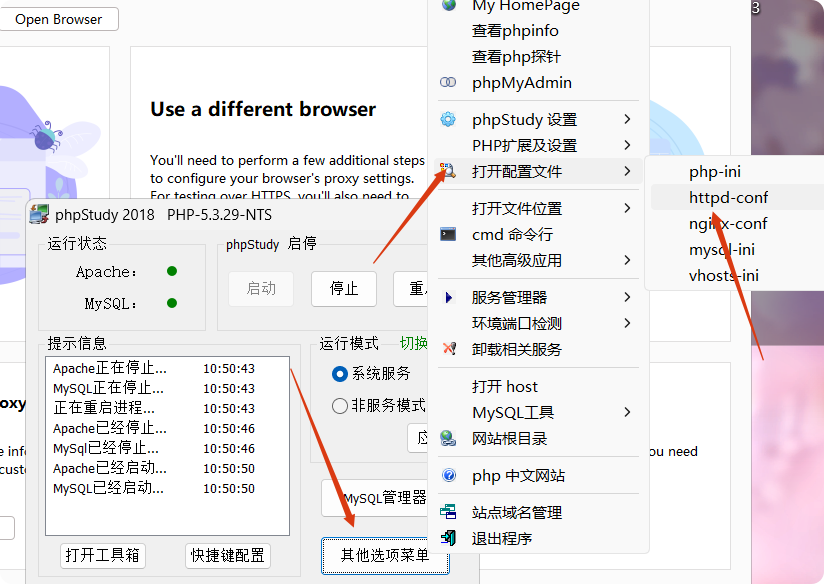Click the php 中文网站 help icon
The image size is (824, 584).
click(449, 475)
